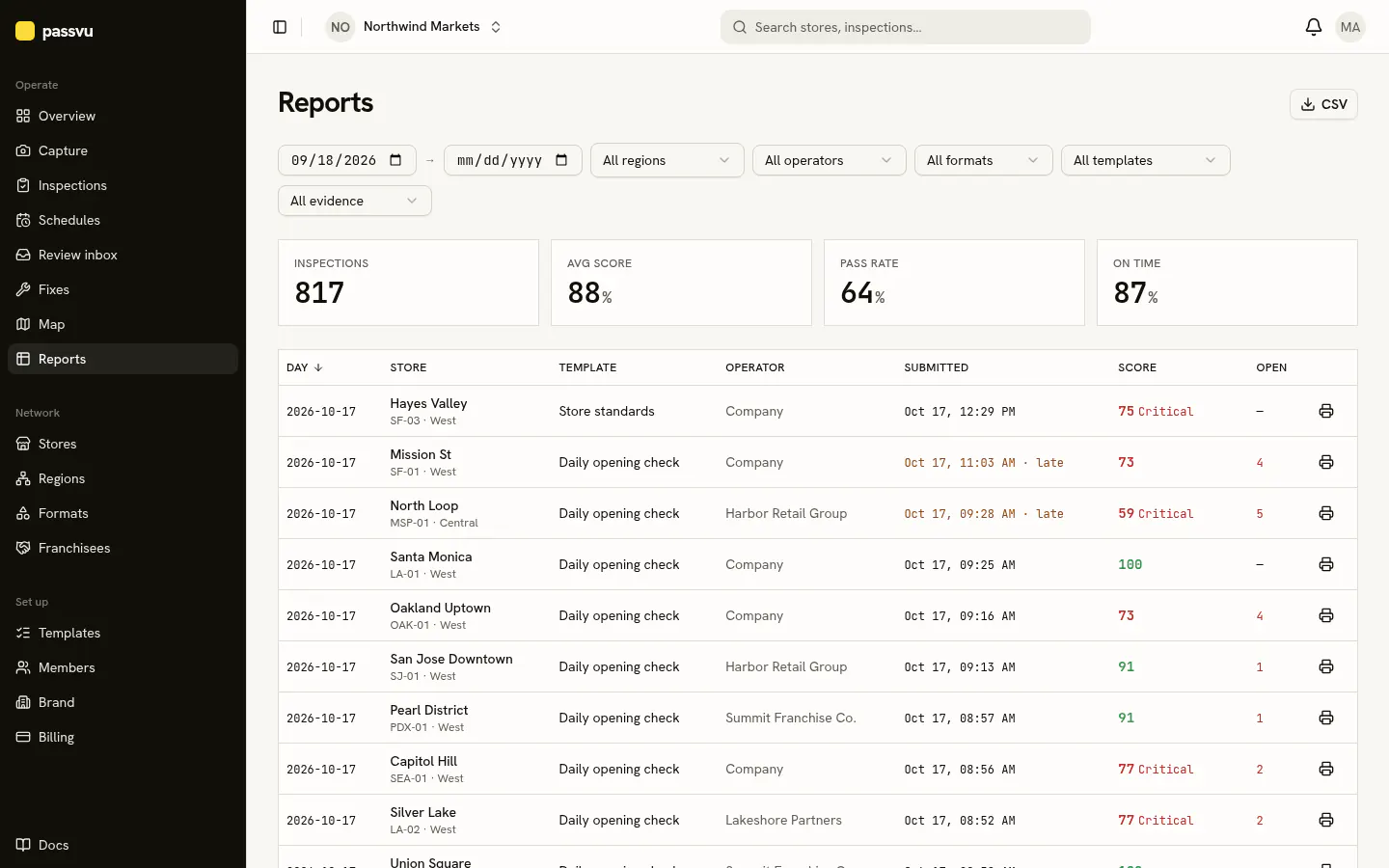1389x868 pixels.
Task: Navigate to Stores
Action: point(123,444)
